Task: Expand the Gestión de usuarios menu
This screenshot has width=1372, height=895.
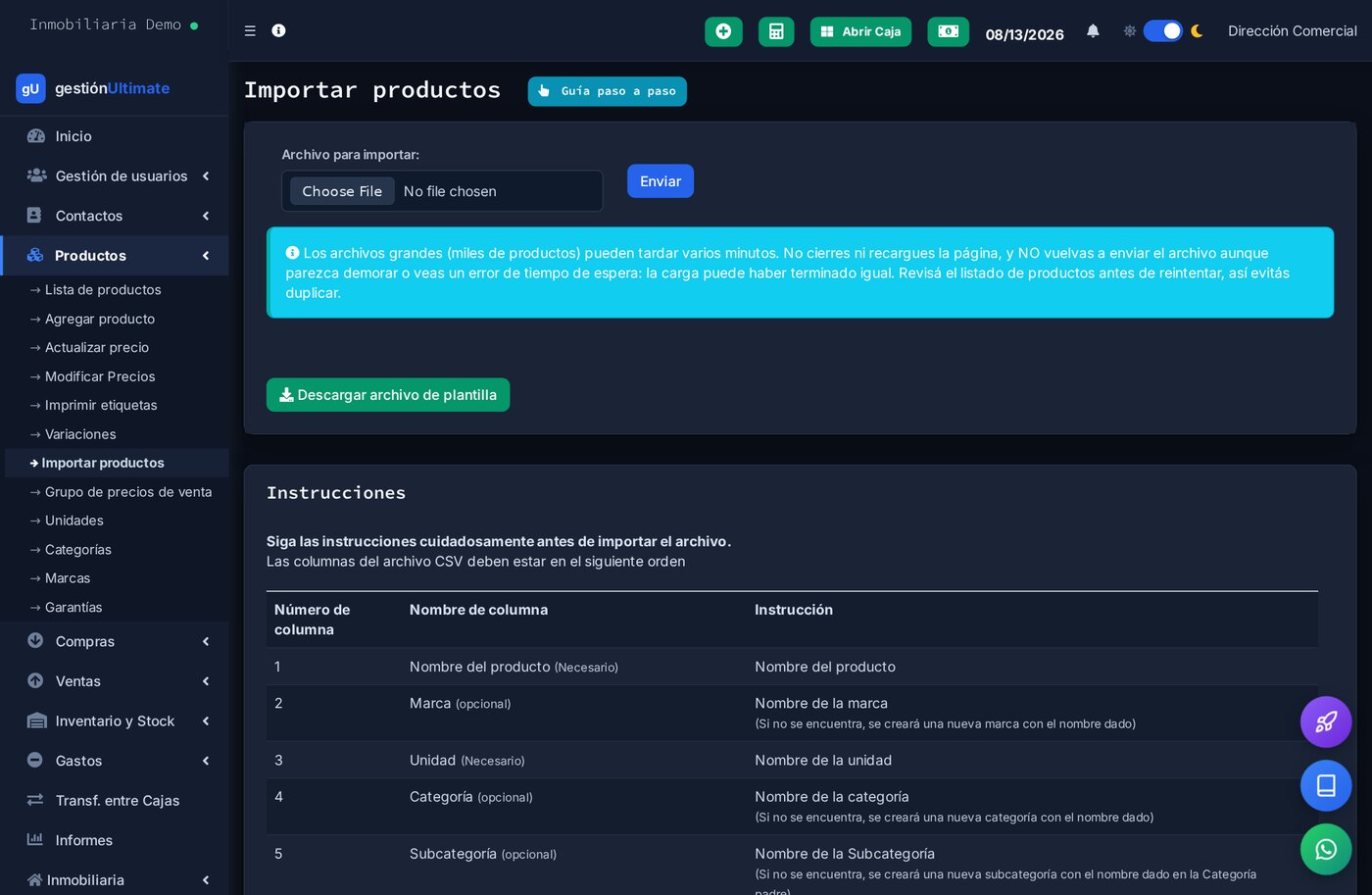Action: click(115, 176)
